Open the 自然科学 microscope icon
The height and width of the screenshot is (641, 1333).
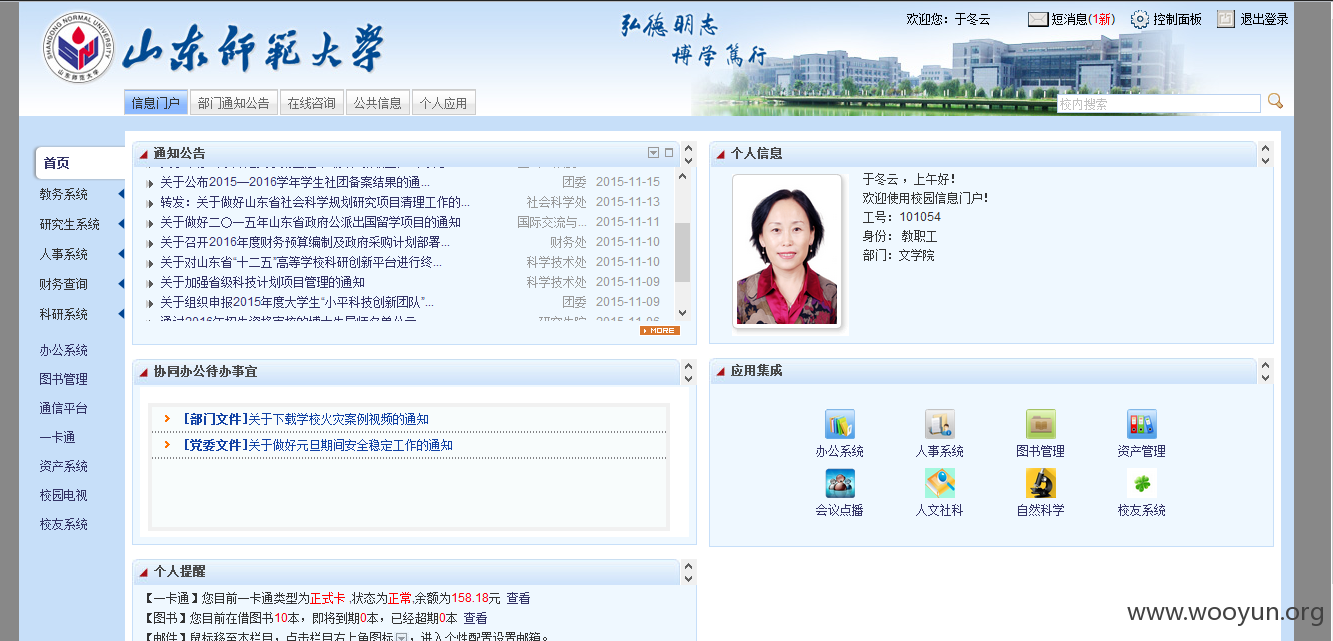pyautogui.click(x=1041, y=483)
